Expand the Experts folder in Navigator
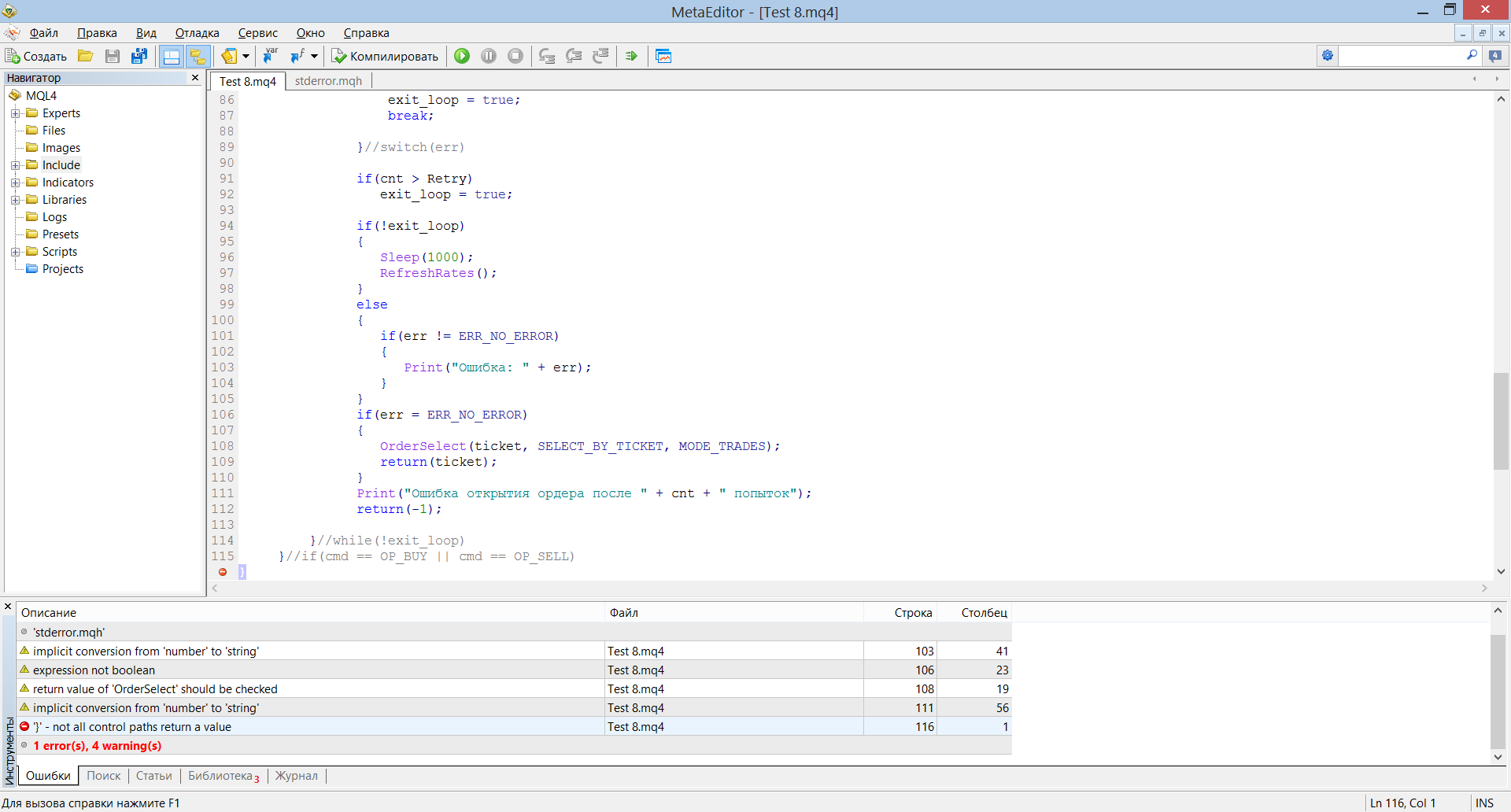Image resolution: width=1511 pixels, height=812 pixels. point(15,113)
